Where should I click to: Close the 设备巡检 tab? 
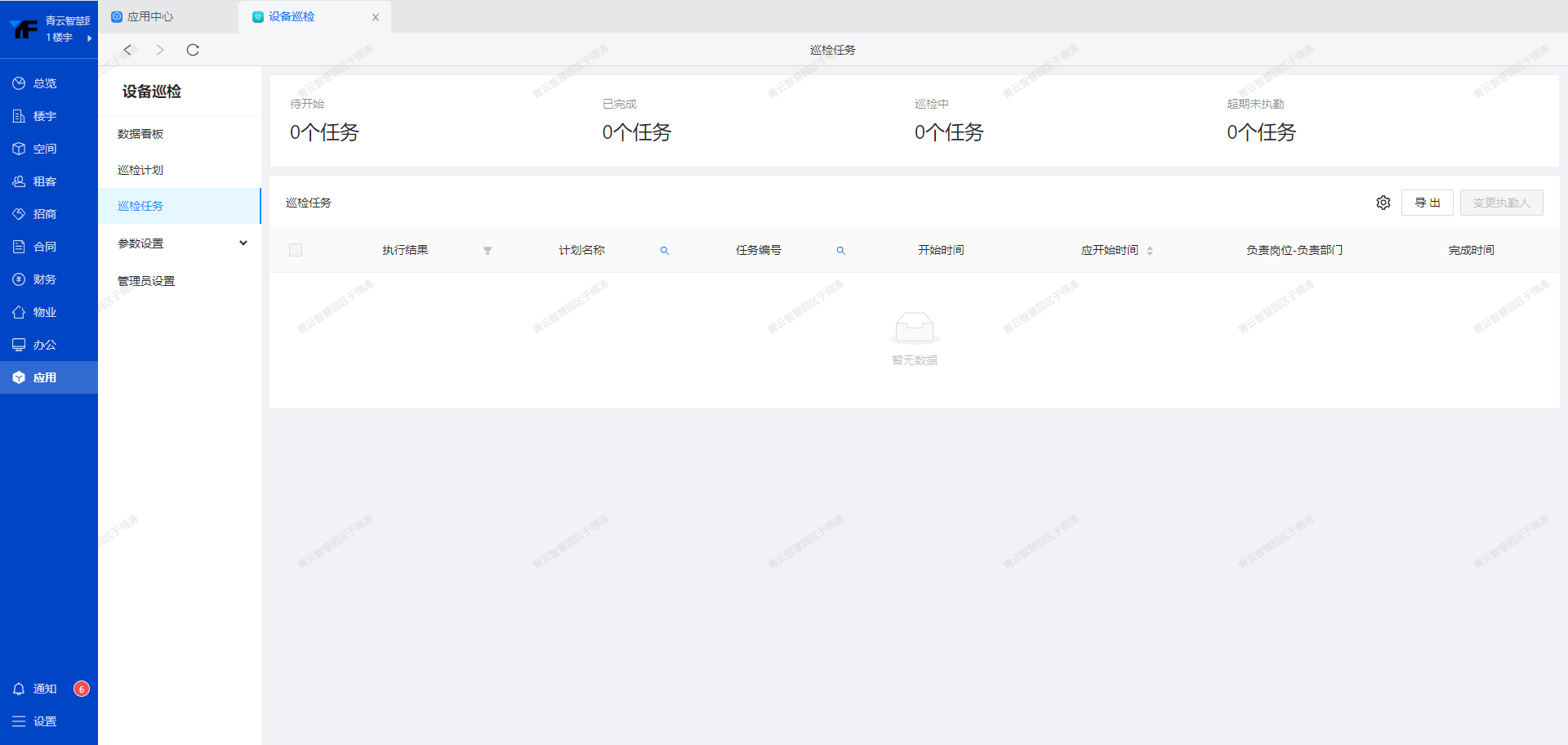(x=376, y=17)
